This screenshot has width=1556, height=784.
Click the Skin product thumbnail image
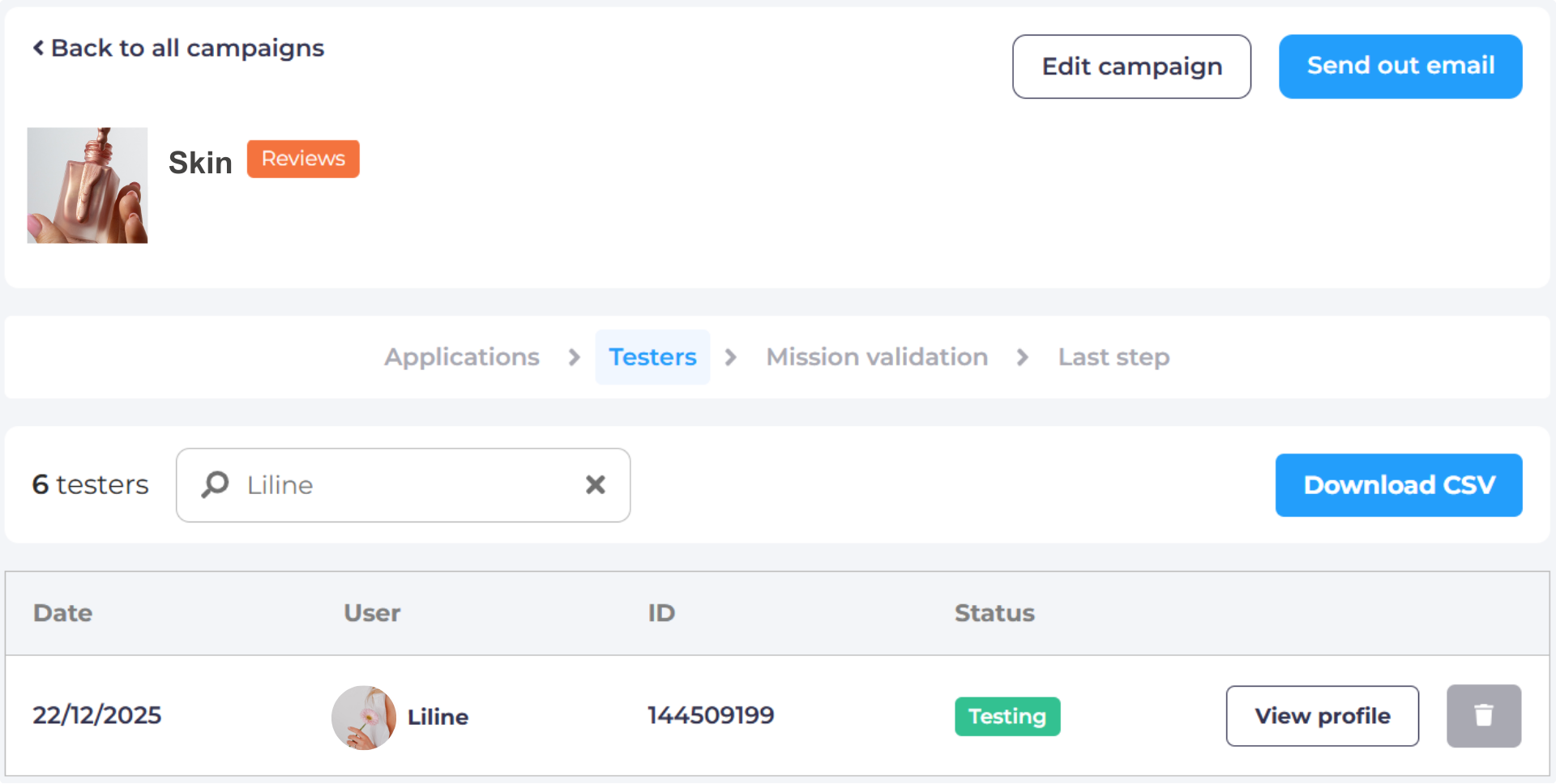click(88, 185)
